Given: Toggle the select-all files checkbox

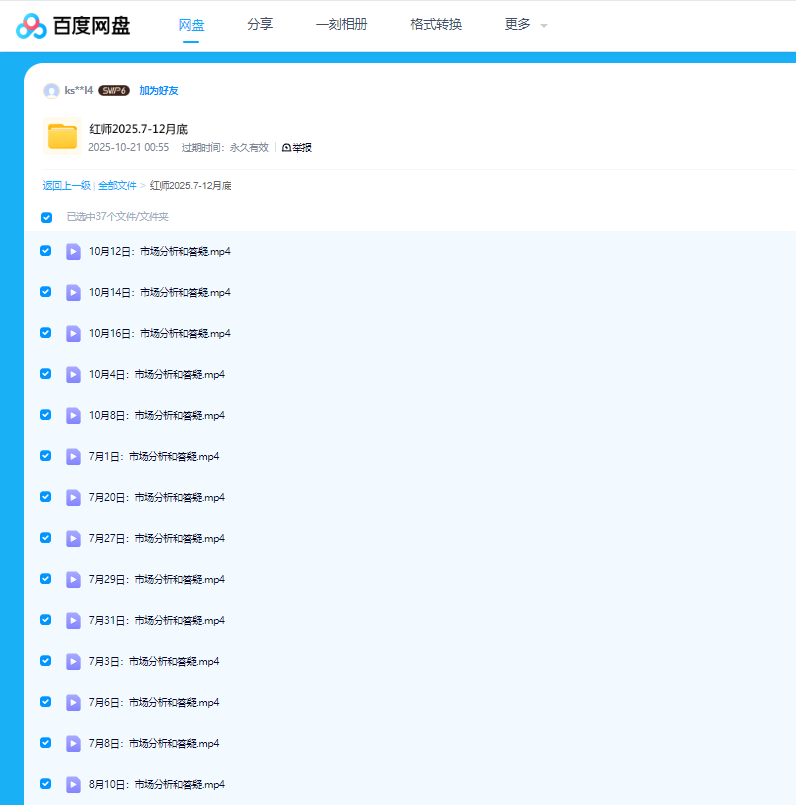Looking at the screenshot, I should [46, 217].
